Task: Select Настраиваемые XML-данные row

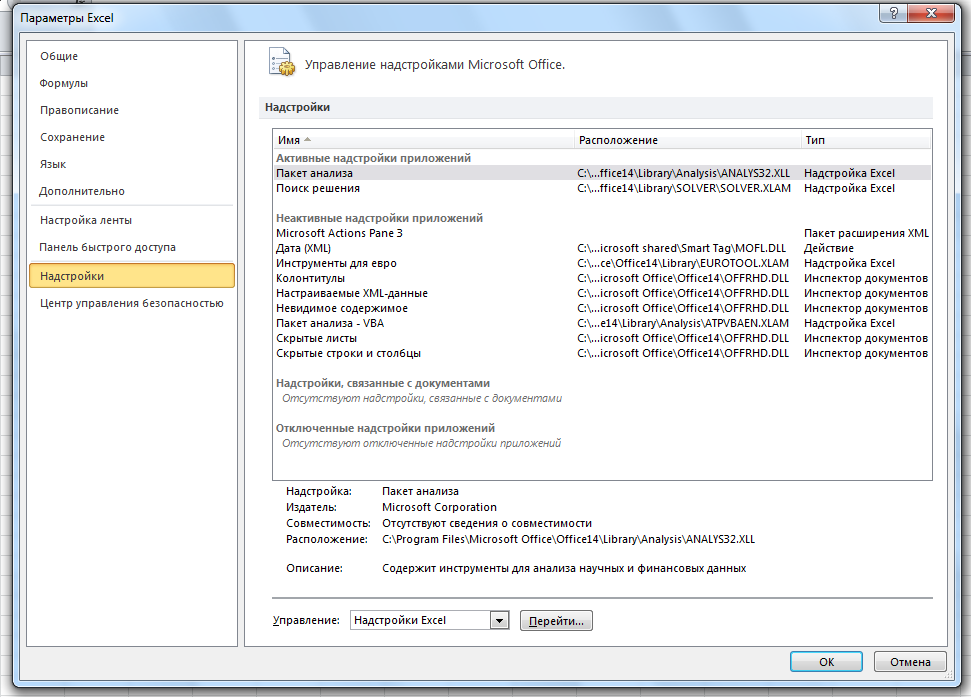Action: 602,293
